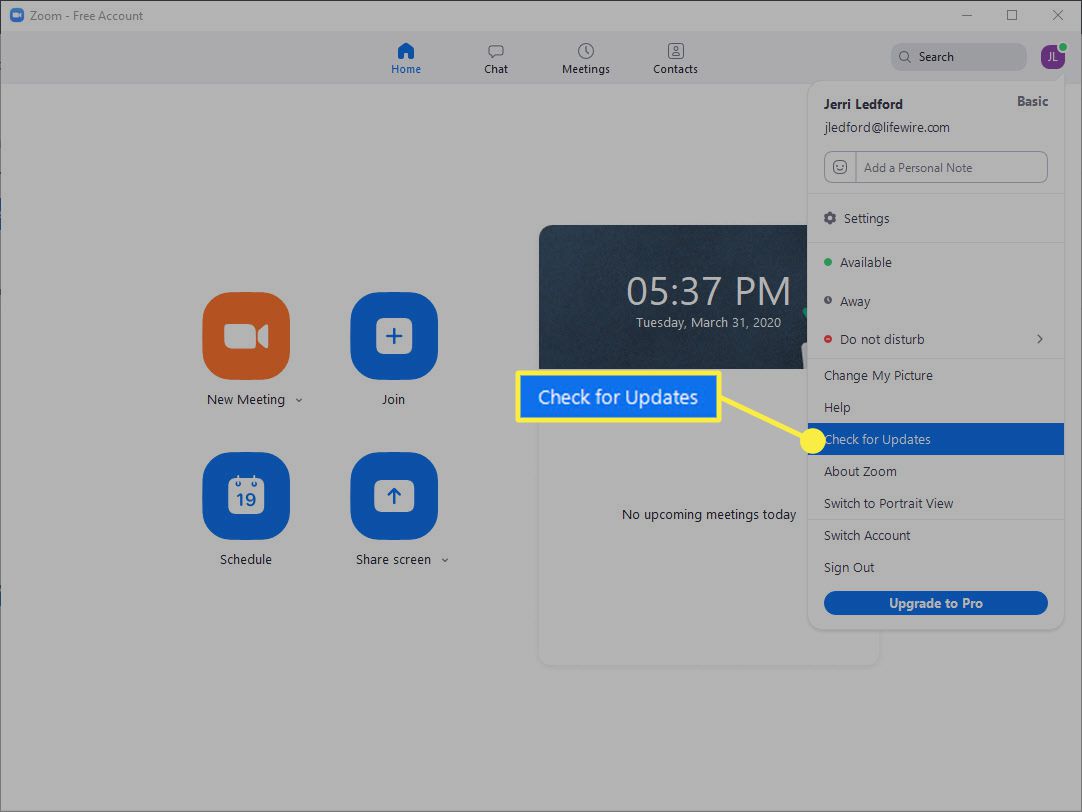Viewport: 1082px width, 812px height.
Task: Enable Do not disturb status
Action: 881,340
